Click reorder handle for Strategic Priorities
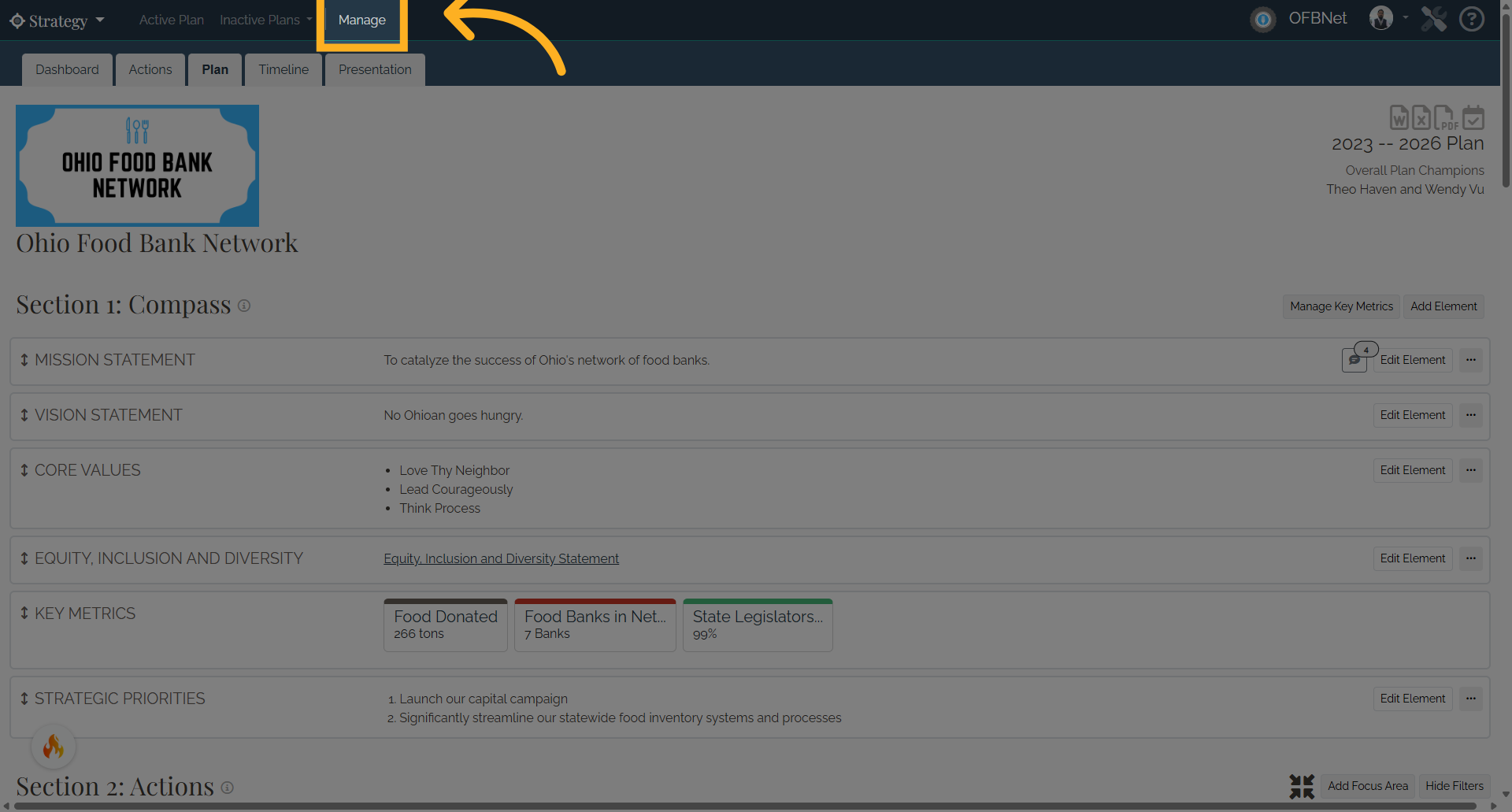Viewport: 1512px width, 812px height. 24,699
